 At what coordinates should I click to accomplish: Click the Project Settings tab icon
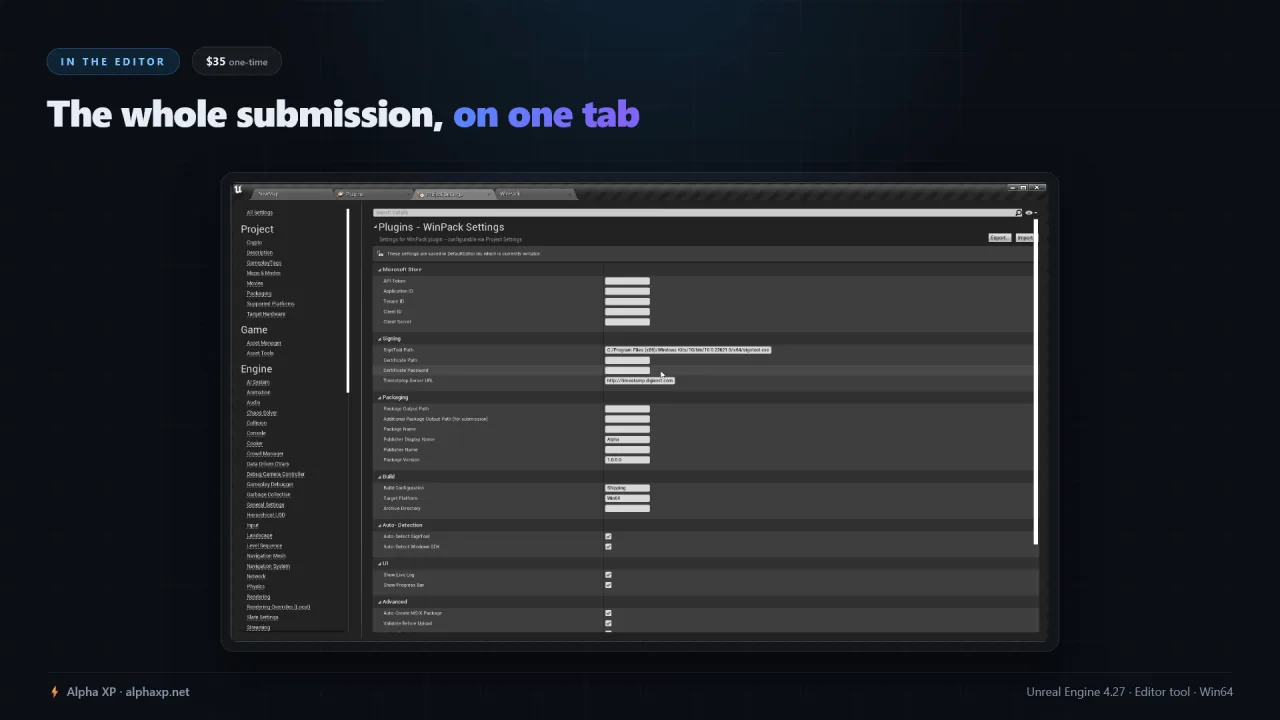pos(422,194)
